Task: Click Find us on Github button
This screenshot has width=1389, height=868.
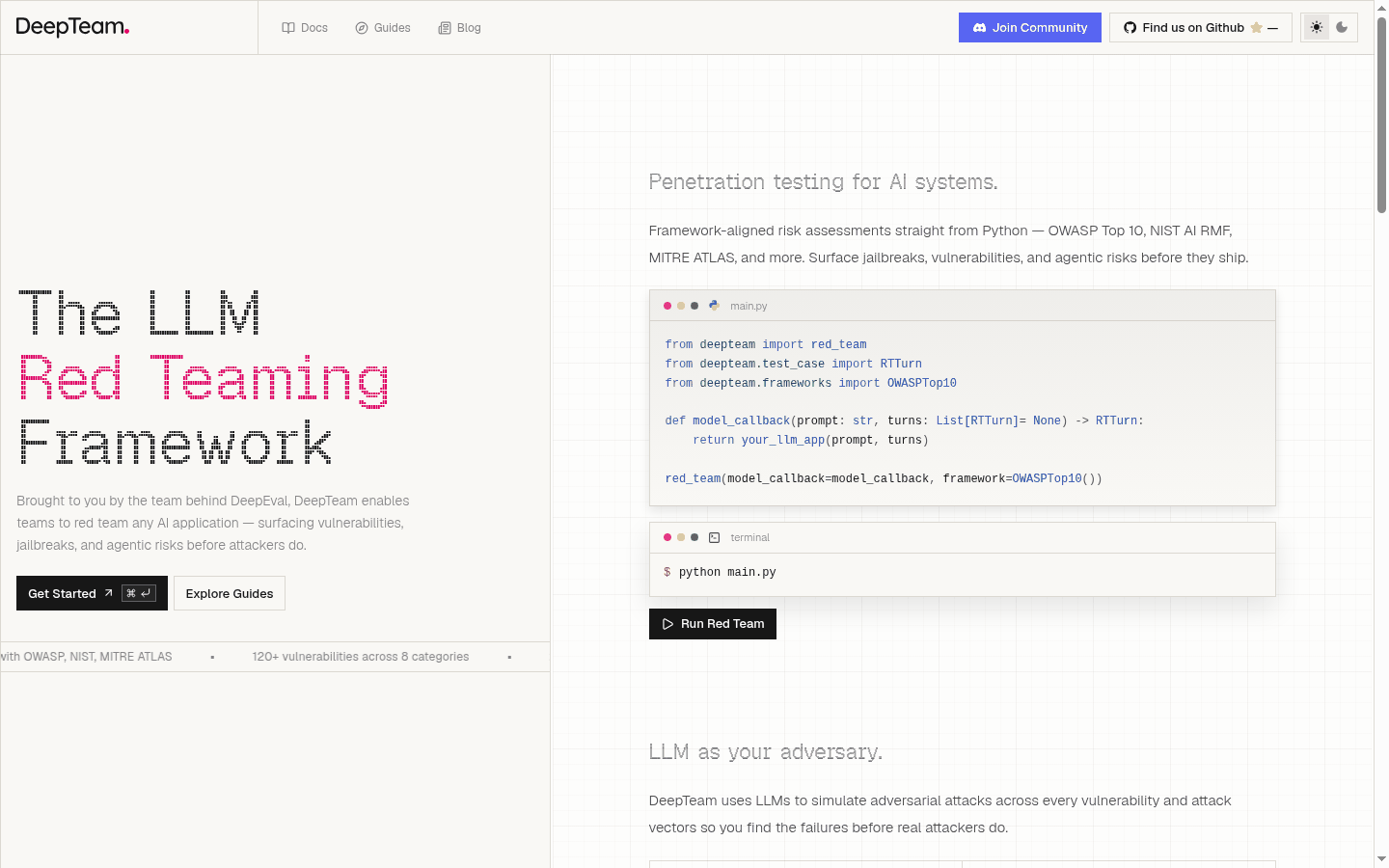Action: point(1201,27)
